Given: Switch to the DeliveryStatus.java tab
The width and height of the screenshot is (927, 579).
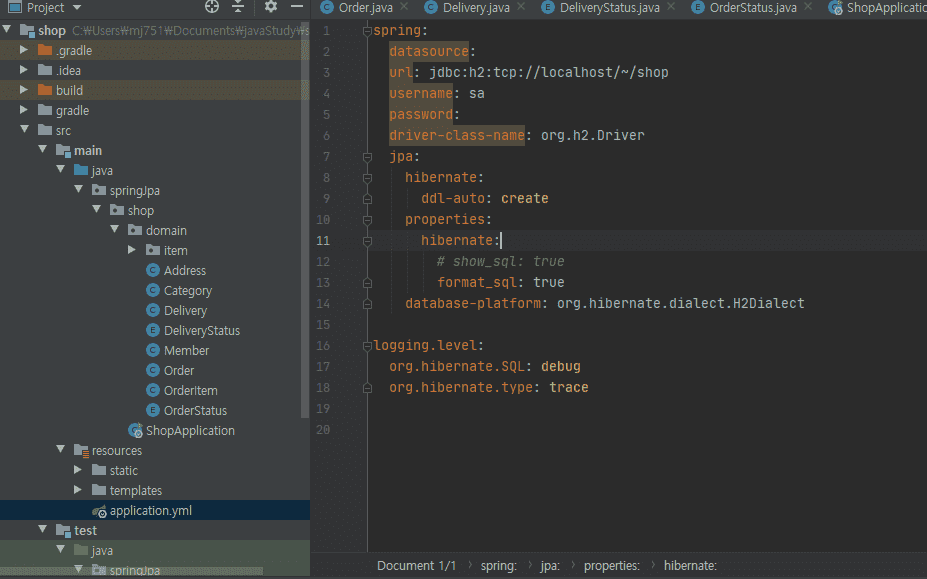Looking at the screenshot, I should (x=608, y=8).
